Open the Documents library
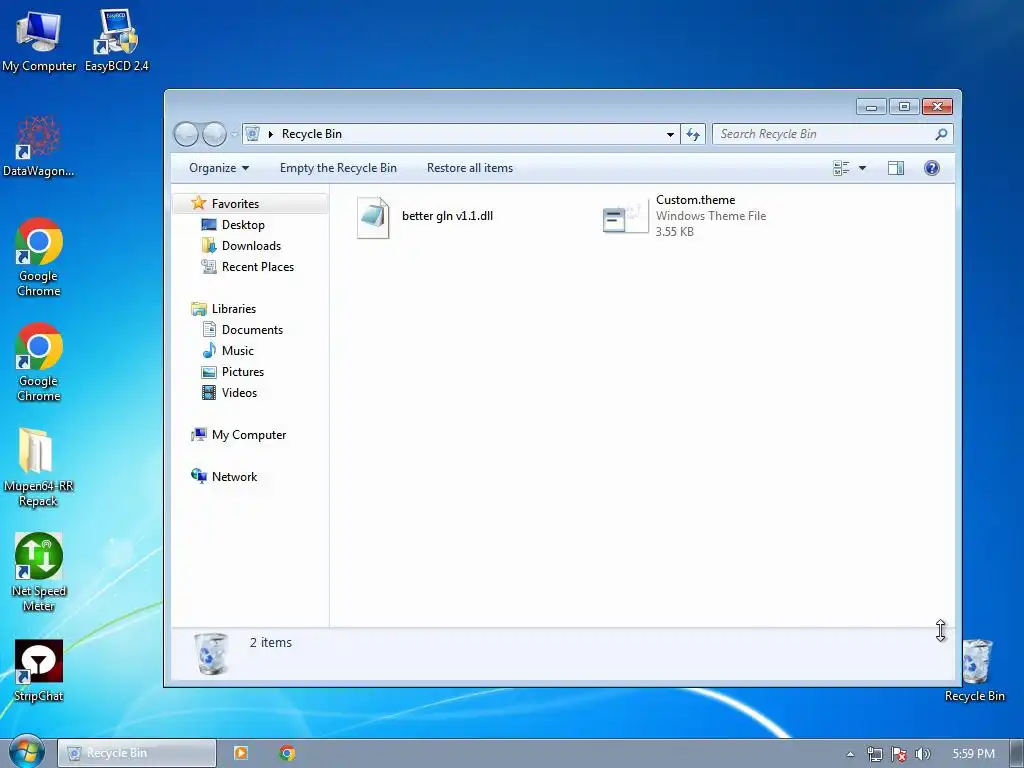Screen dimensions: 1024x768 (252, 330)
